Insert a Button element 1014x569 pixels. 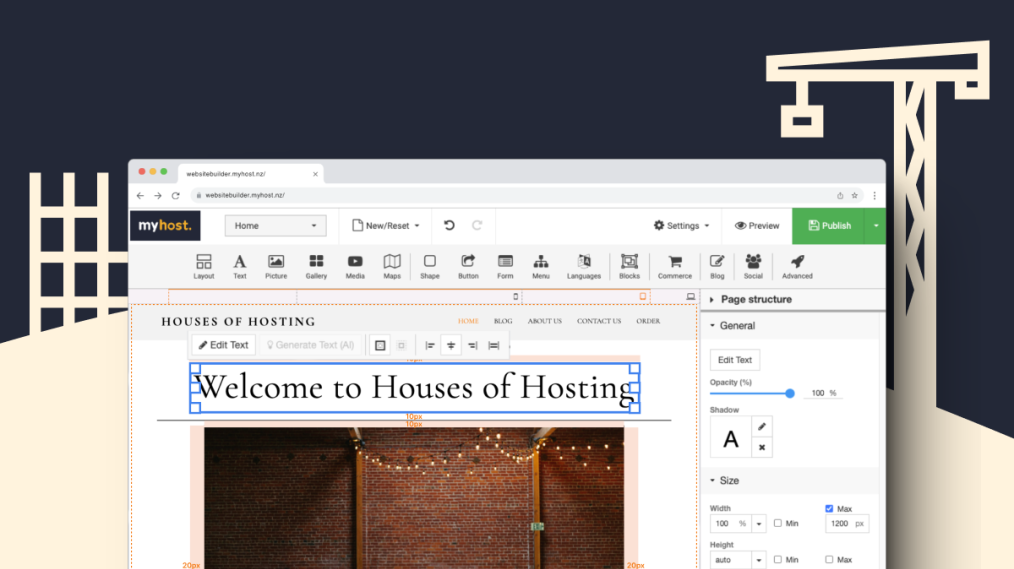click(x=468, y=266)
